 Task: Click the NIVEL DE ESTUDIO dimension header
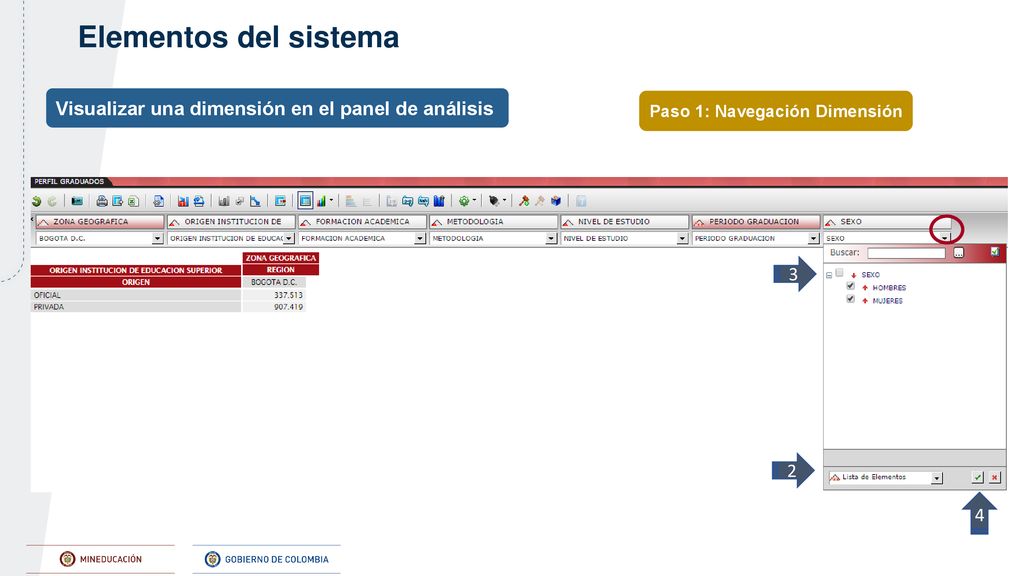[x=625, y=222]
